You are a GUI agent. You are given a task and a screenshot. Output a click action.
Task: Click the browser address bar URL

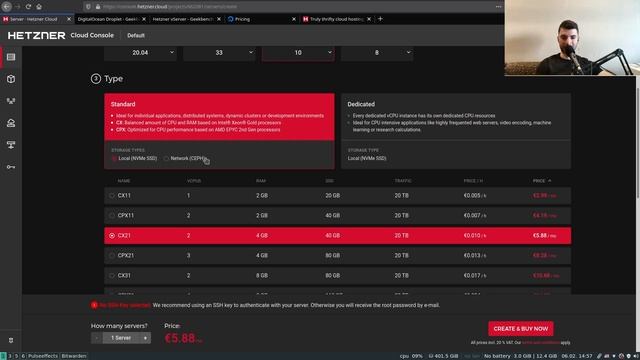click(x=170, y=7)
